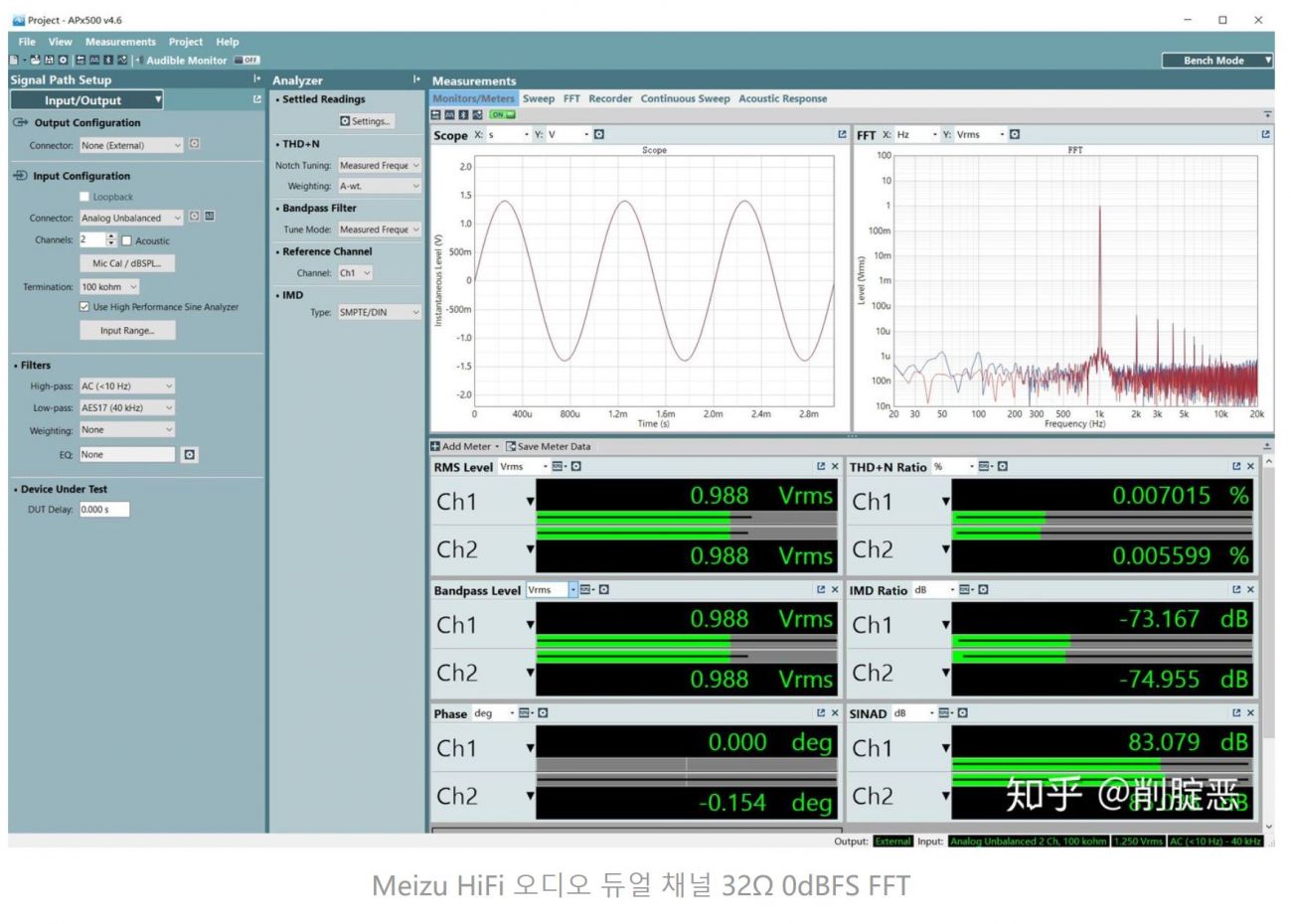1291x924 pixels.
Task: Open the Bench Mode dropdown
Action: point(1218,60)
